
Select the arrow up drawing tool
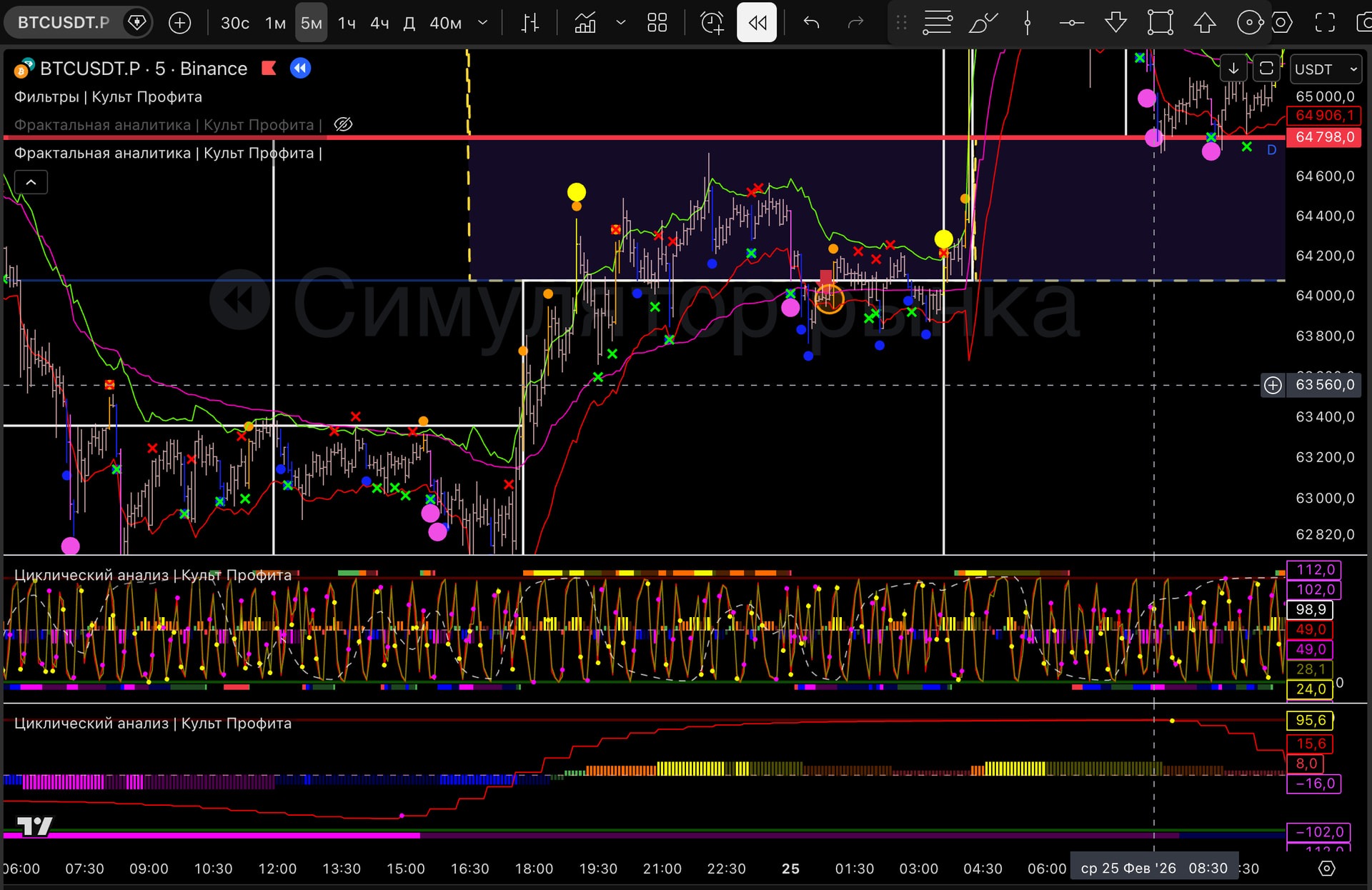(x=1205, y=23)
